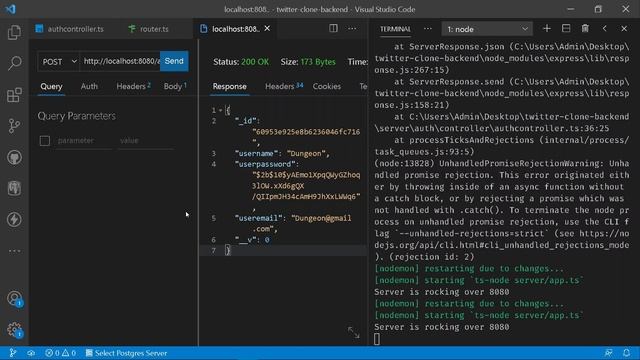Screen dimensions: 640x360
Task: Open the Manage settings gear
Action: click(14, 329)
